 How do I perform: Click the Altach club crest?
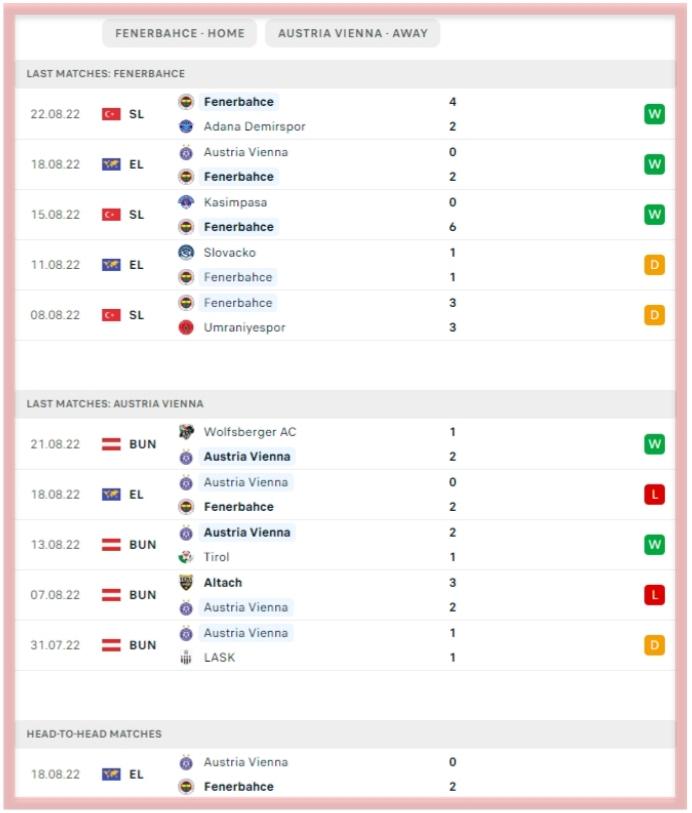pyautogui.click(x=186, y=583)
